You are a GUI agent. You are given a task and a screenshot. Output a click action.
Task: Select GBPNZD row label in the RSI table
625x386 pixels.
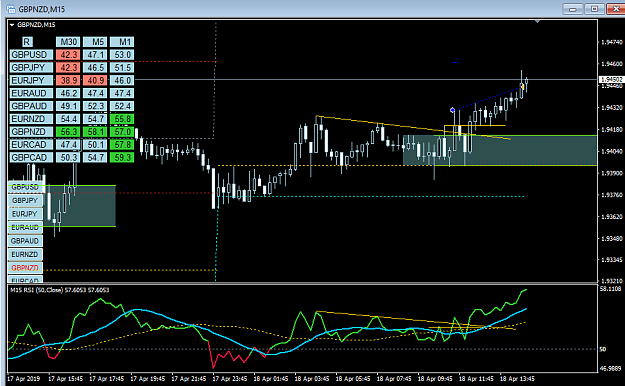click(31, 132)
